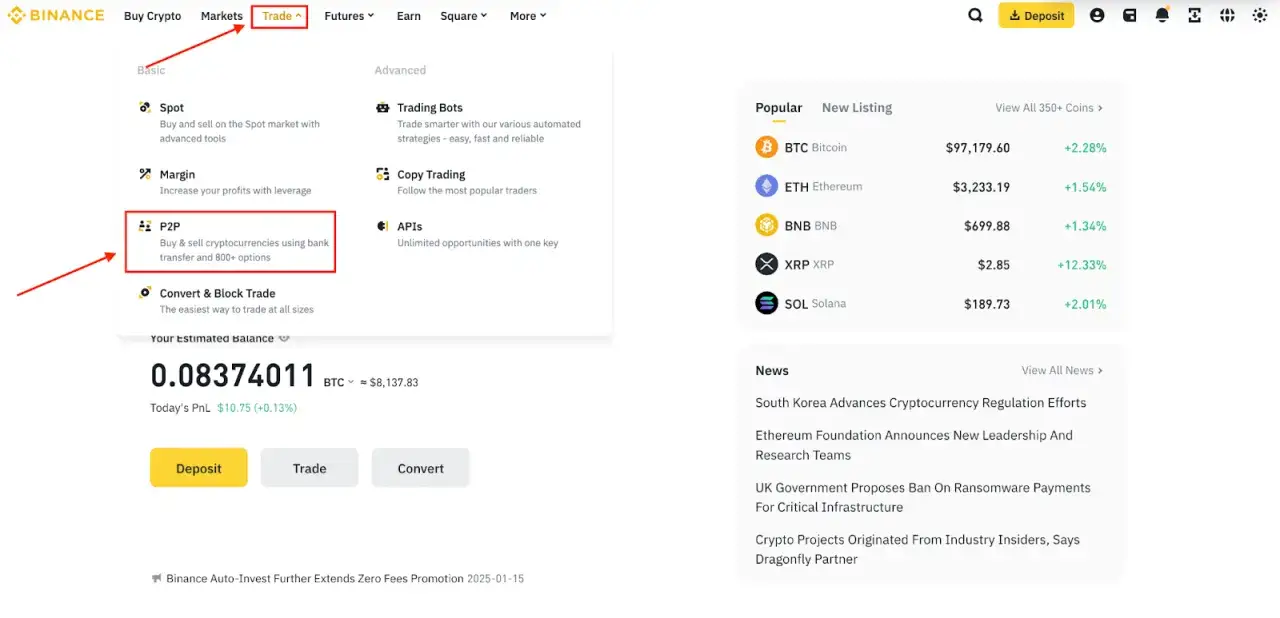Expand the Futures dropdown
The image size is (1280, 618).
[x=348, y=15]
